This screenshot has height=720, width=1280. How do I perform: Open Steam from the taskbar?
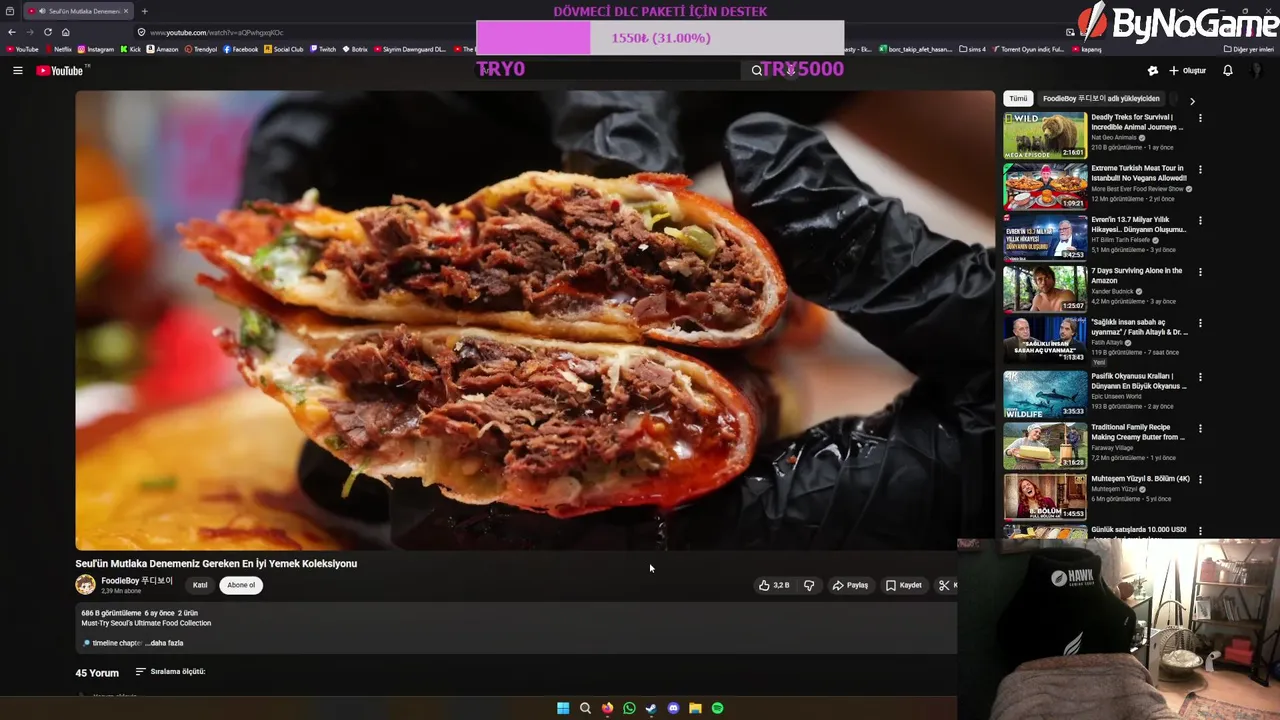pyautogui.click(x=651, y=708)
